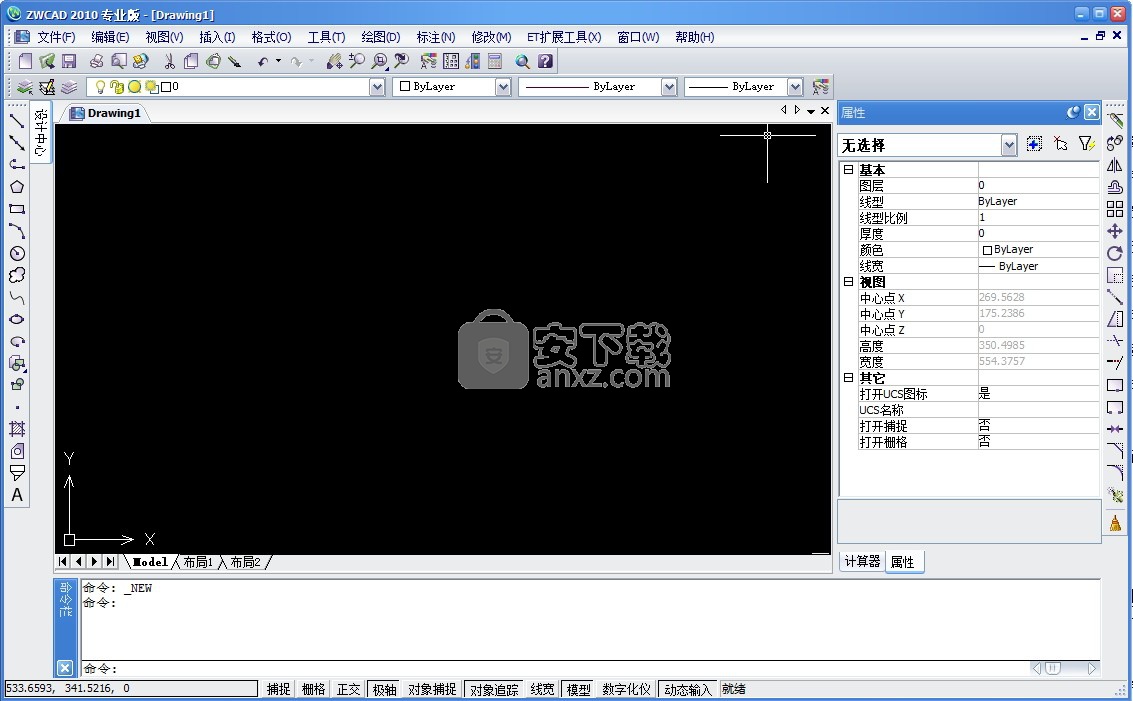Viewport: 1133px width, 701px height.
Task: Open the 设计中心 side tab
Action: (40, 132)
